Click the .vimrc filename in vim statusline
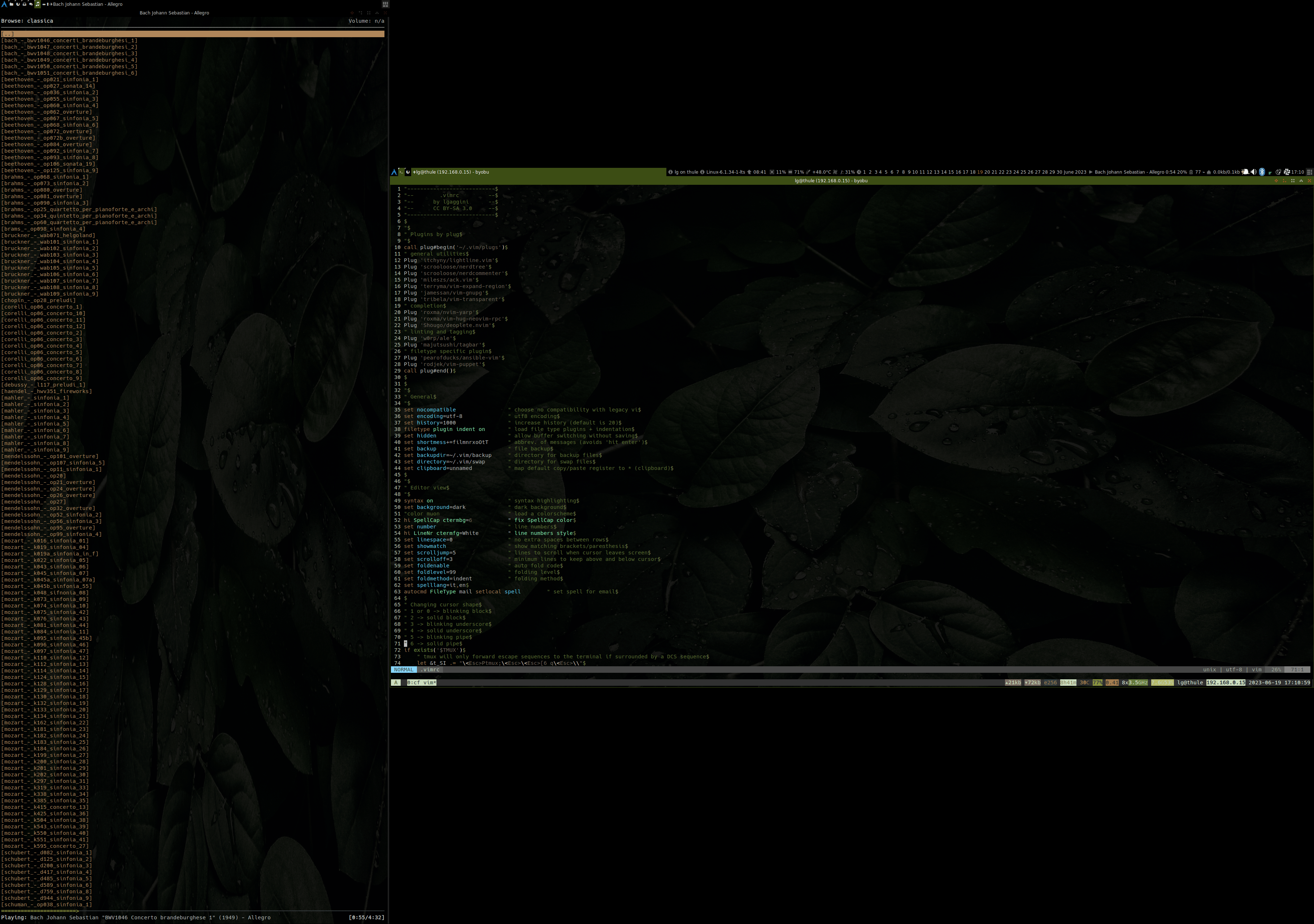This screenshot has width=1314, height=924. tap(430, 670)
